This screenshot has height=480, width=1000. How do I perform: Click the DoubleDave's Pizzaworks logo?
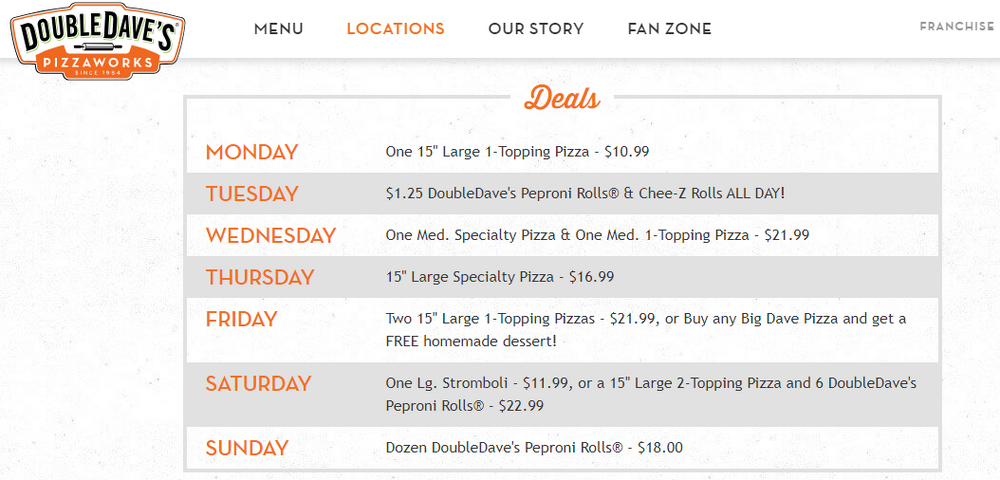[96, 39]
